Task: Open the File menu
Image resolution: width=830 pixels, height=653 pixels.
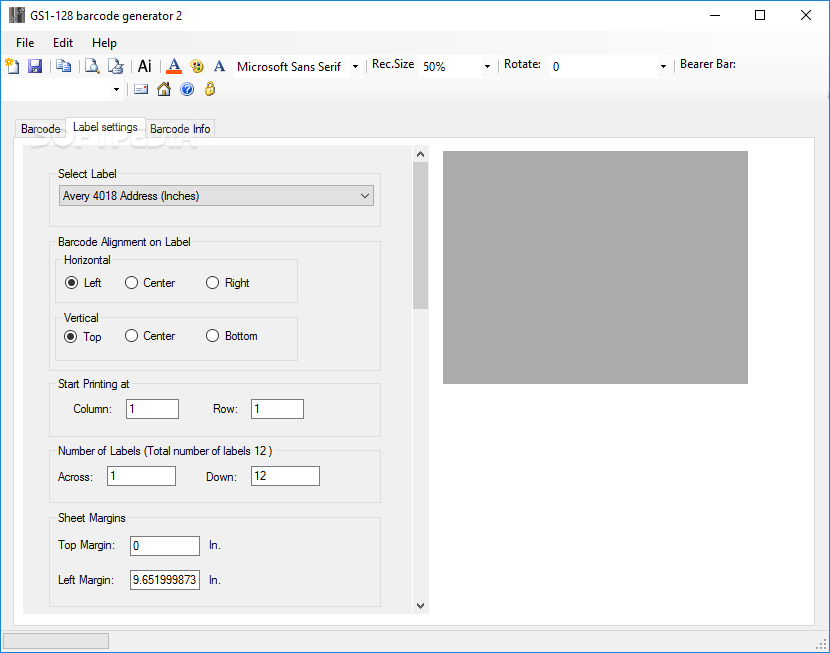Action: coord(25,43)
